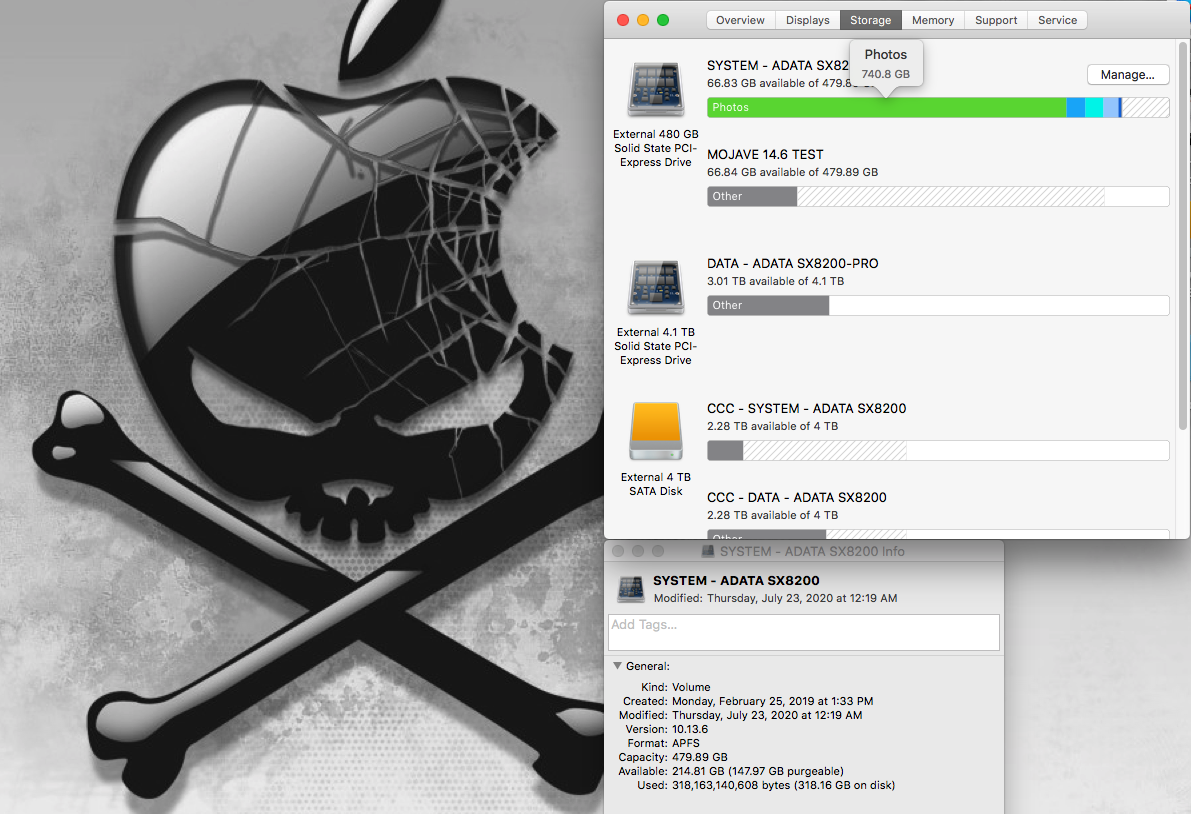
Task: Click the Kind: Volume value in Info window
Action: point(691,687)
